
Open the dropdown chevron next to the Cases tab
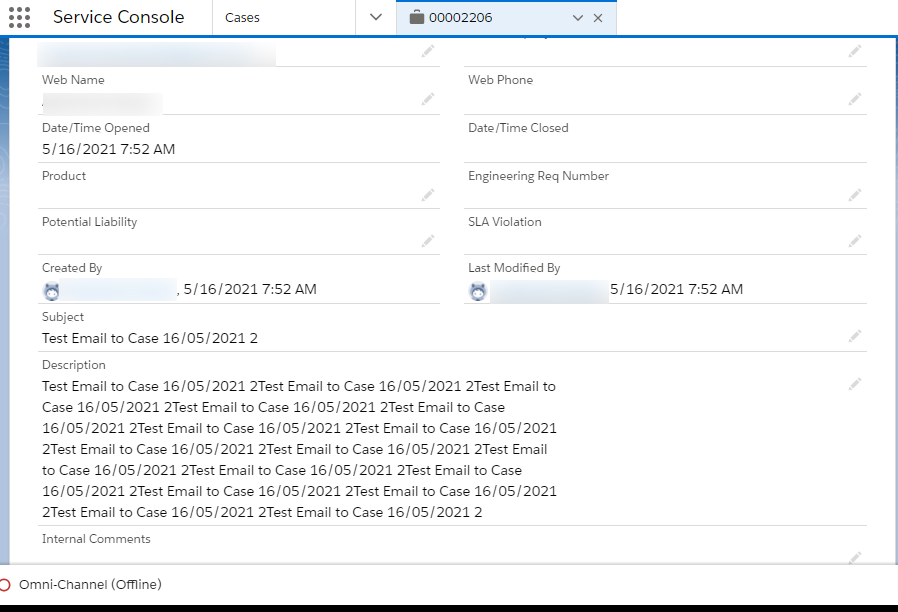point(374,17)
